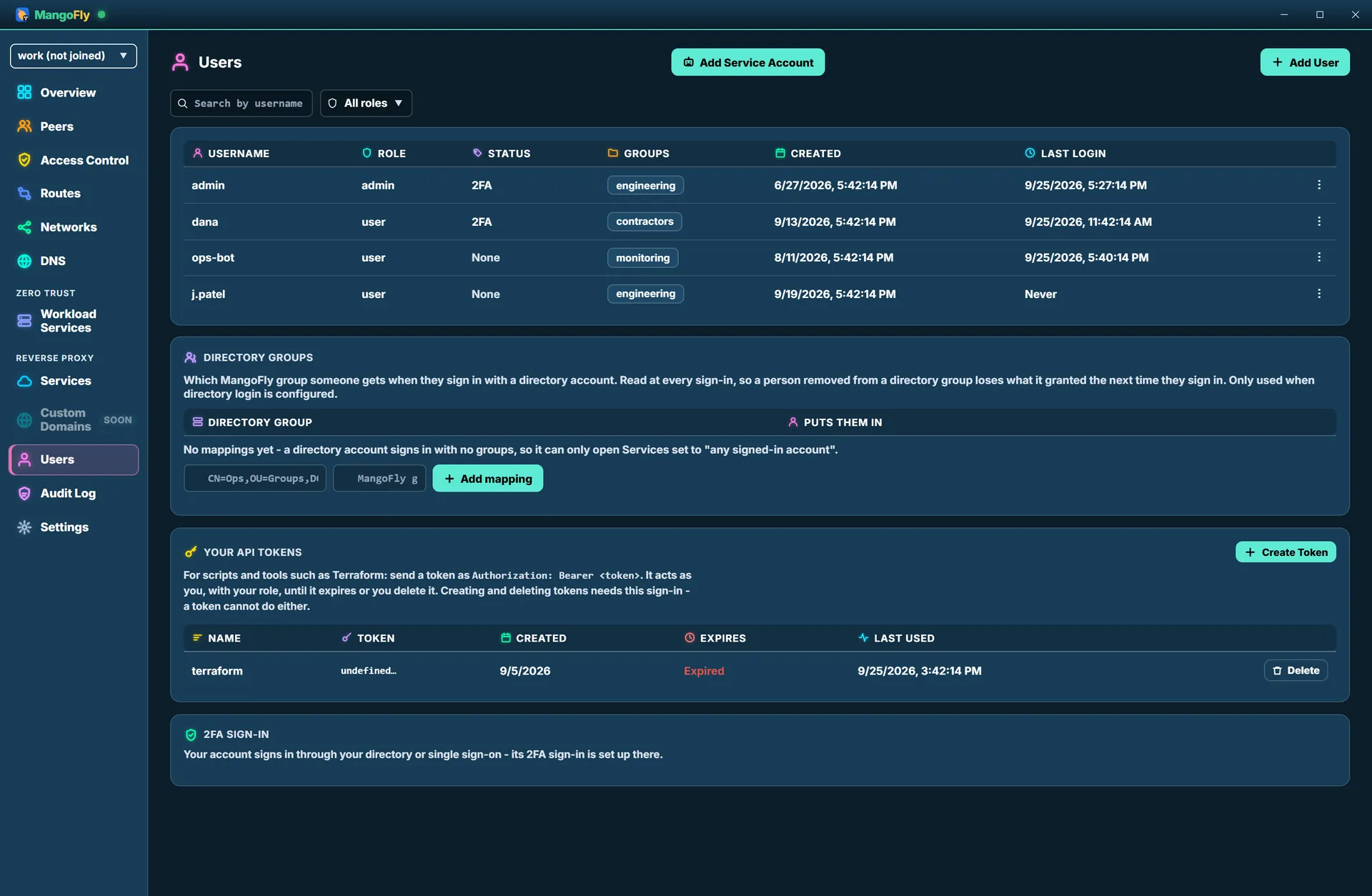Open Access Control section

pos(74,160)
